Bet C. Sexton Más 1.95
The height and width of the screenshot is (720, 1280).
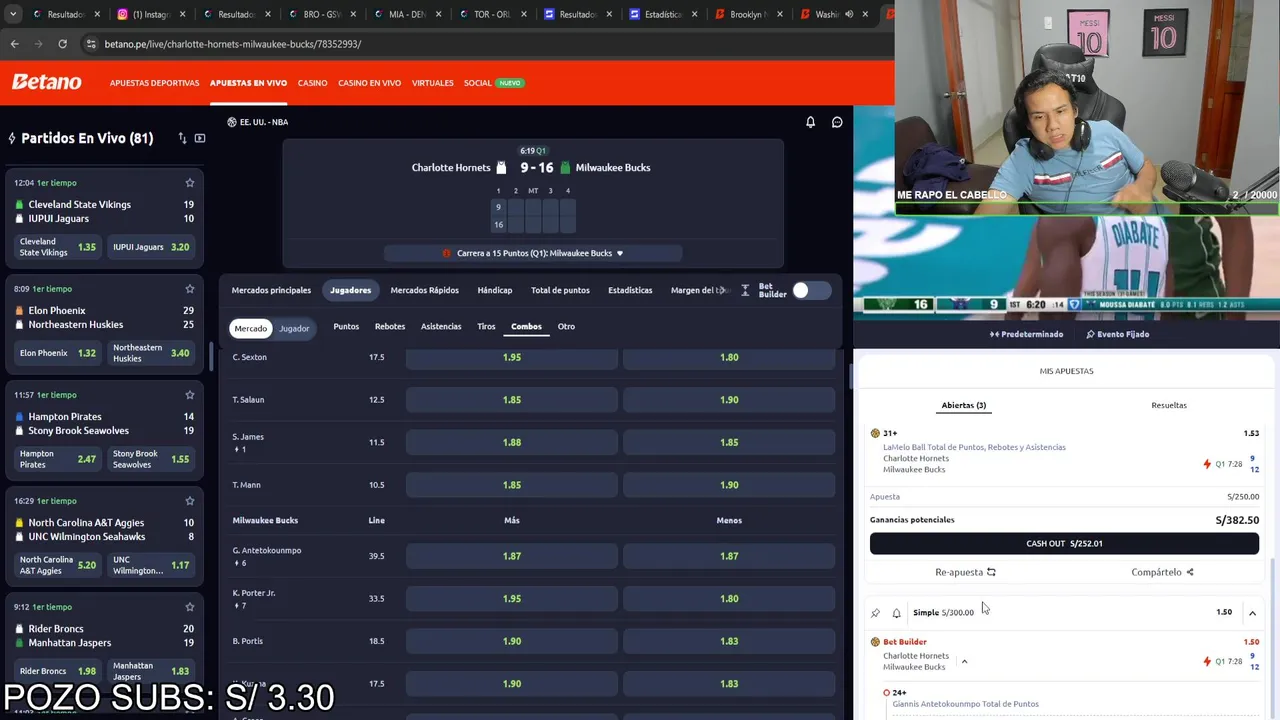tap(512, 357)
